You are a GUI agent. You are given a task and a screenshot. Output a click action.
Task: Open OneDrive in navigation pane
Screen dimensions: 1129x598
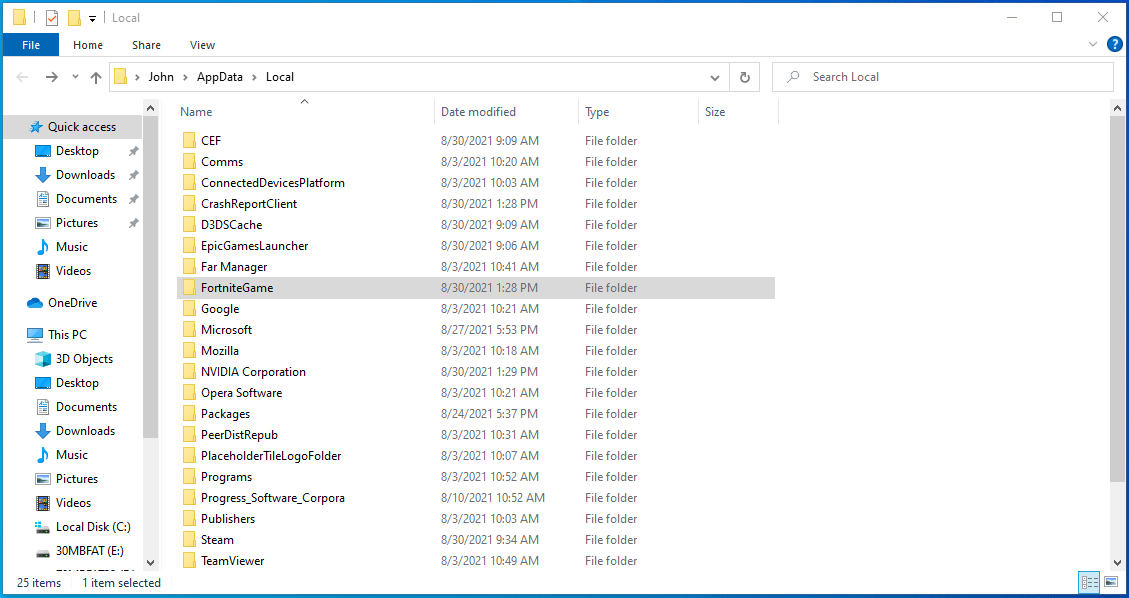[x=72, y=303]
